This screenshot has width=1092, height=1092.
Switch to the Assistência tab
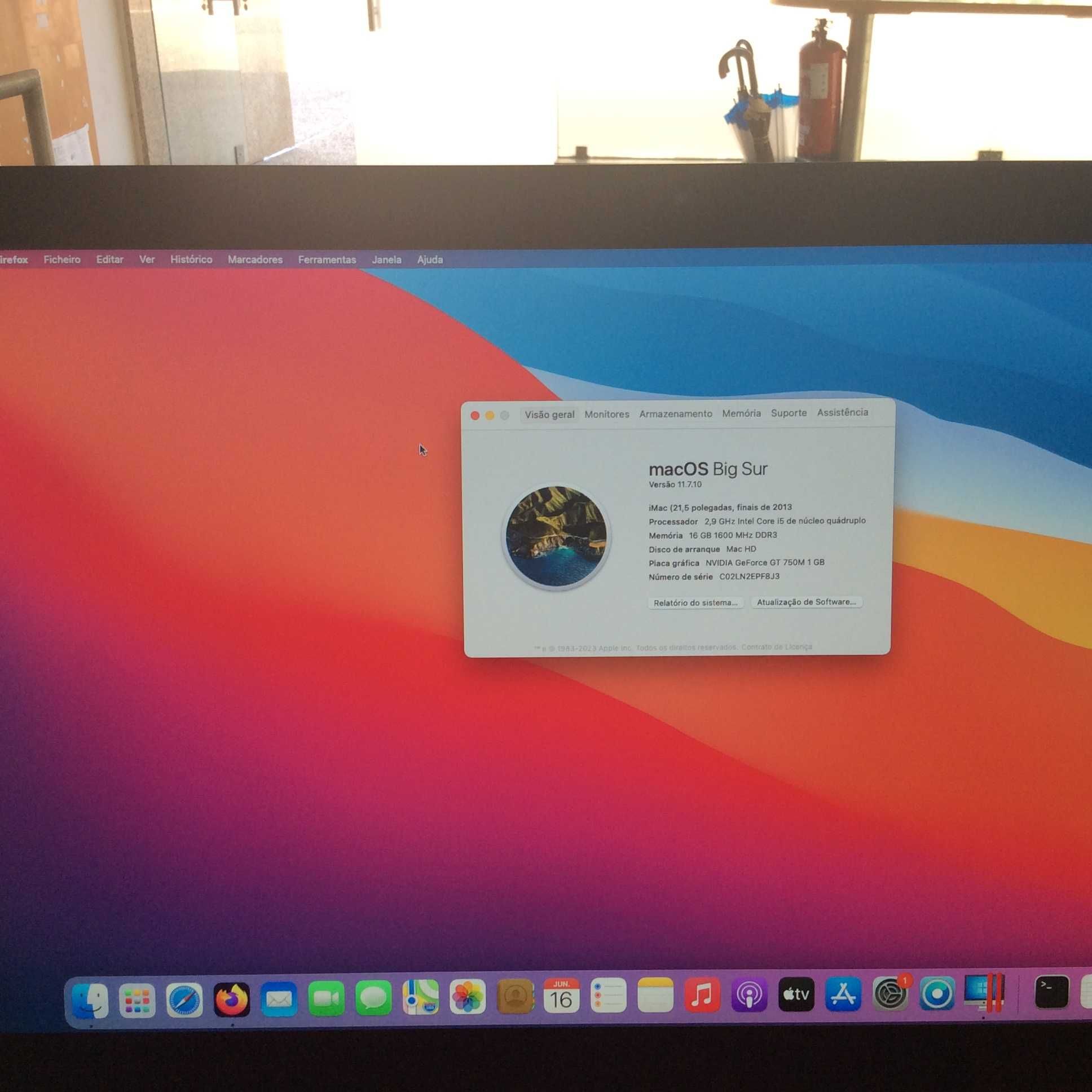pyautogui.click(x=843, y=413)
